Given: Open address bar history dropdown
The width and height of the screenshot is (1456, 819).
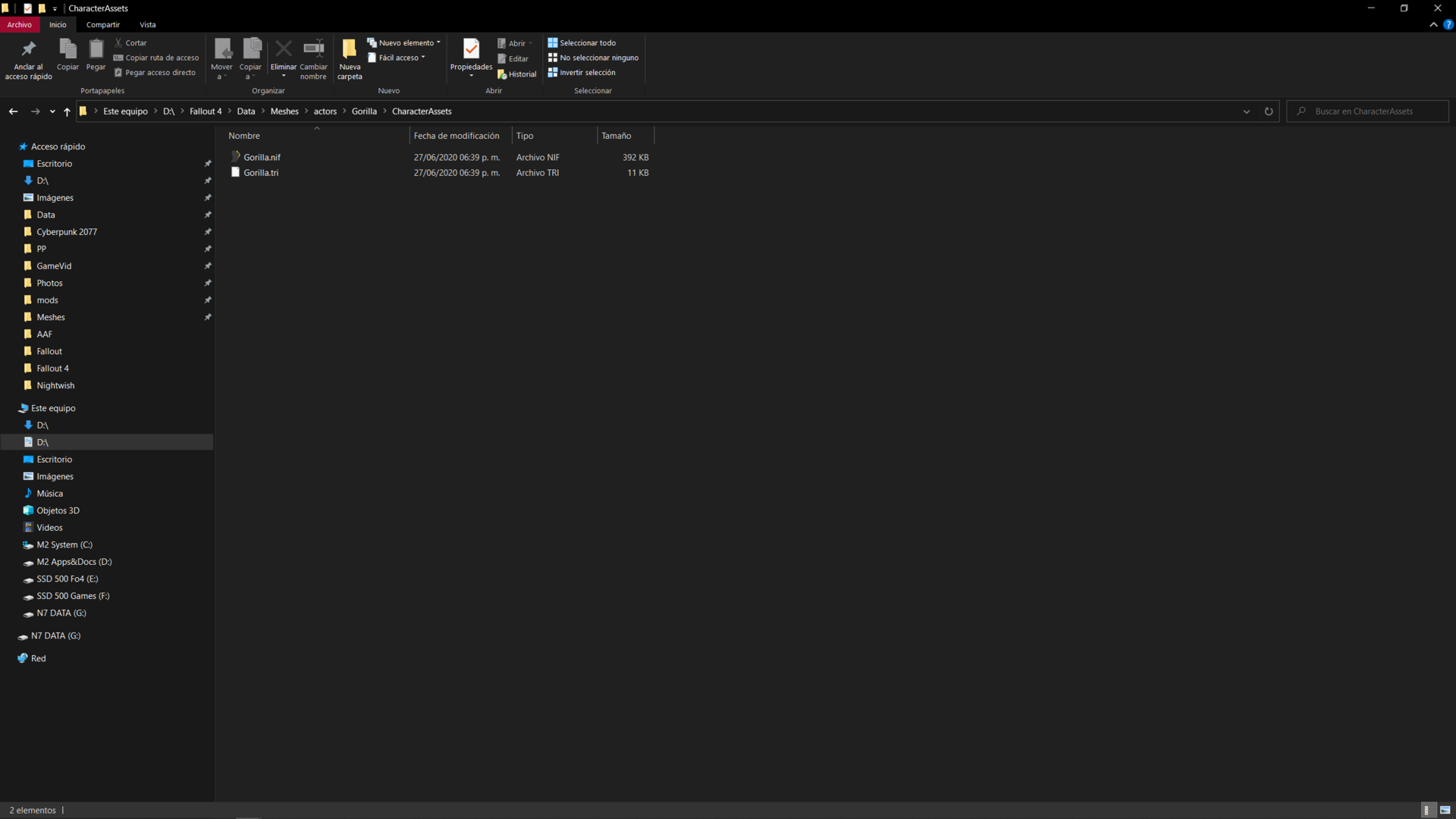Looking at the screenshot, I should pos(1247,111).
